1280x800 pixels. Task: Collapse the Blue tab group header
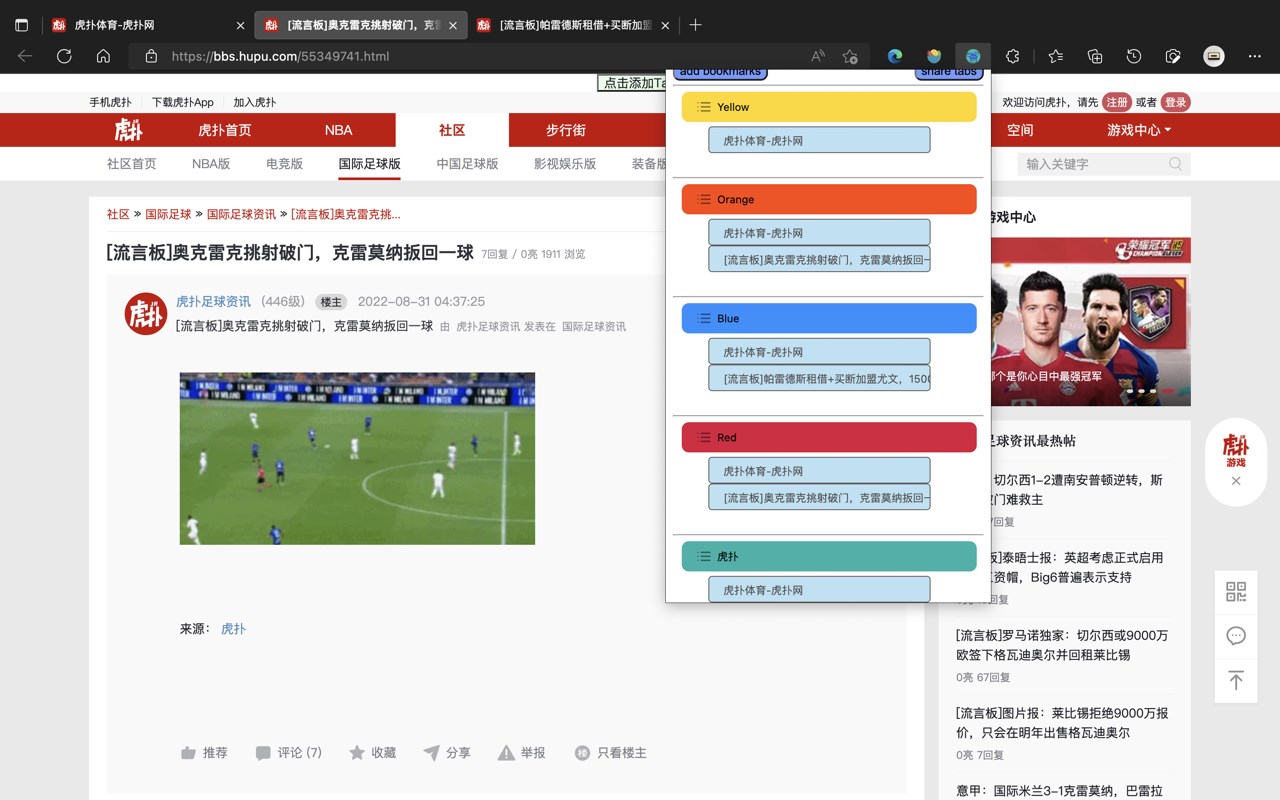point(829,318)
